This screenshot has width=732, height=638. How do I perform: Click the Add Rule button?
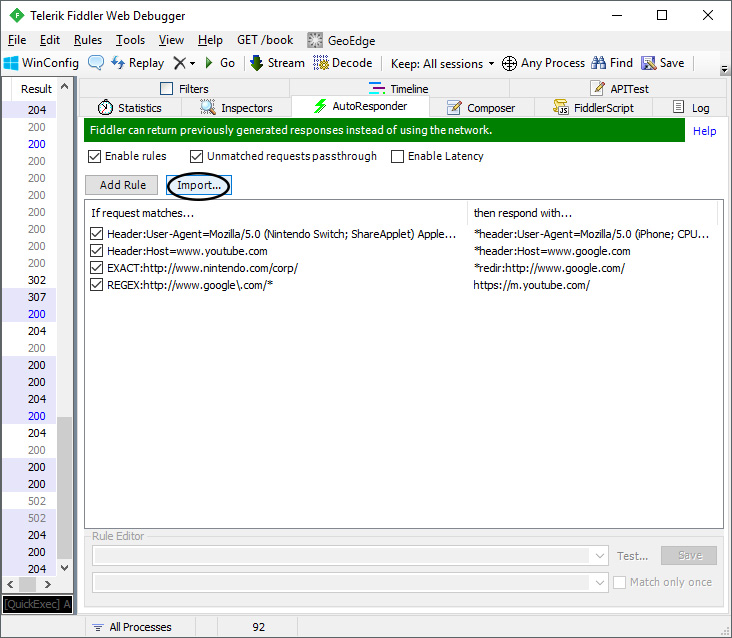click(x=121, y=185)
